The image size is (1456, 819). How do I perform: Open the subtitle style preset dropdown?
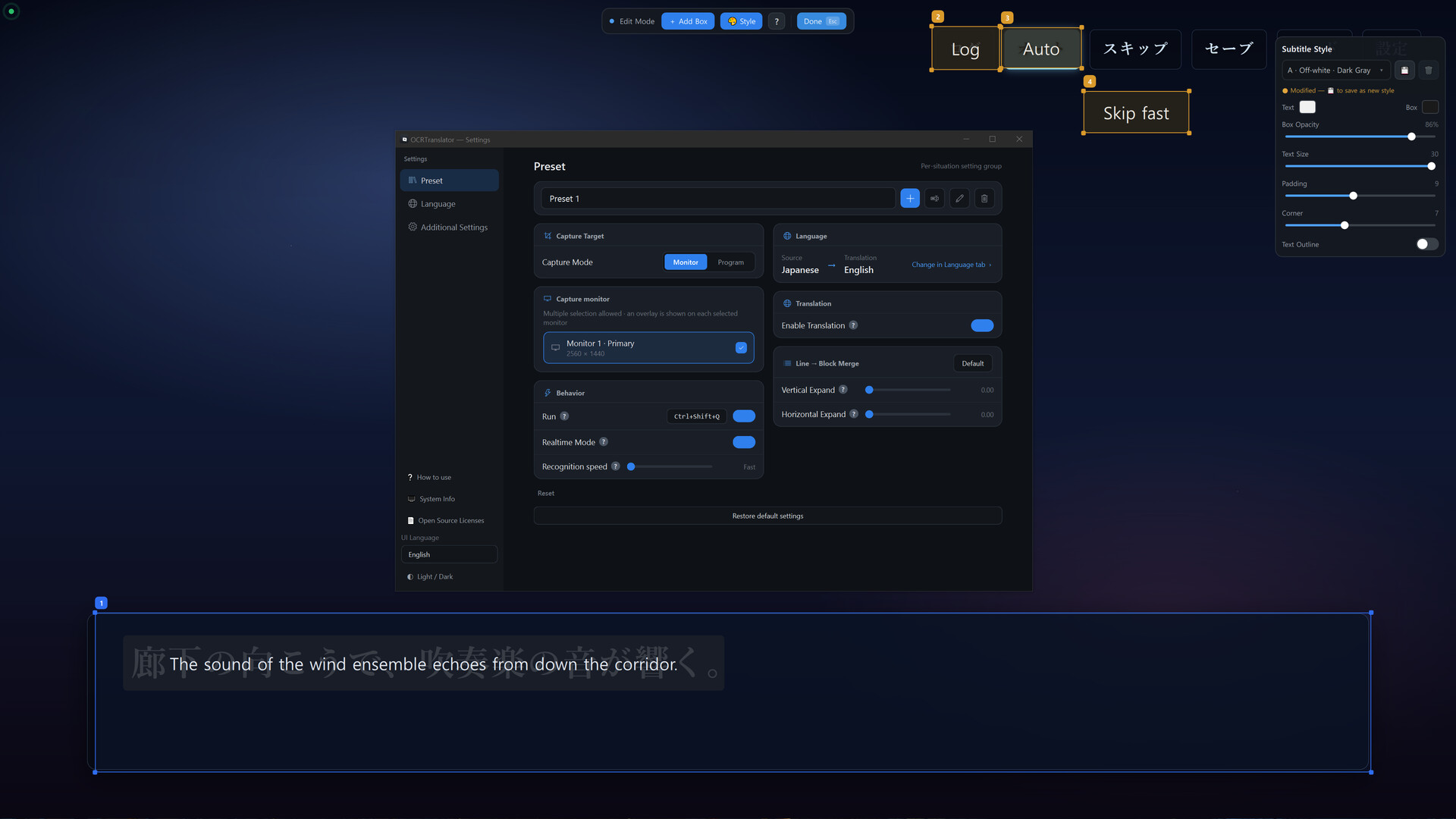(1336, 71)
